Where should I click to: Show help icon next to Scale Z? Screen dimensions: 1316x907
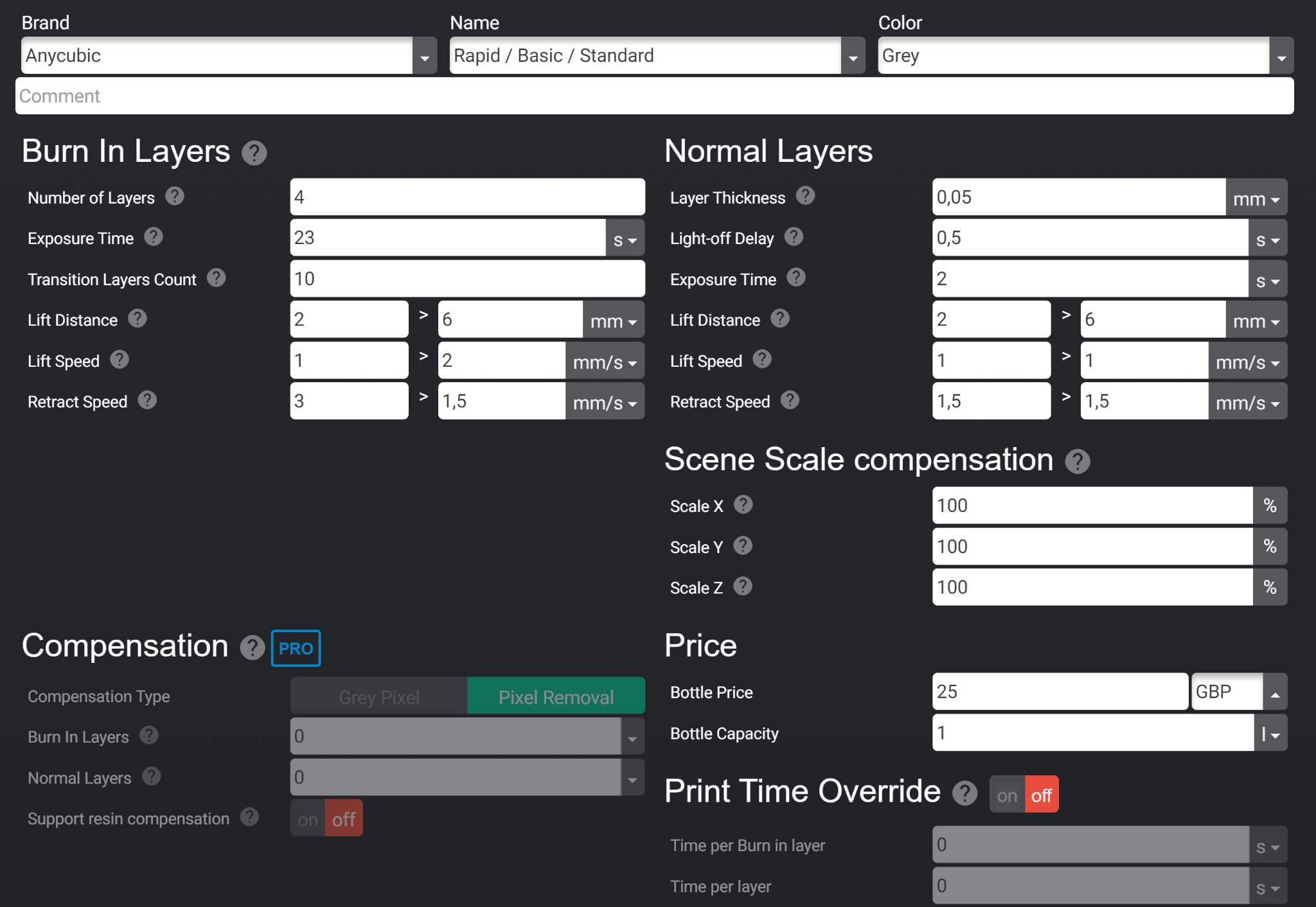(743, 586)
